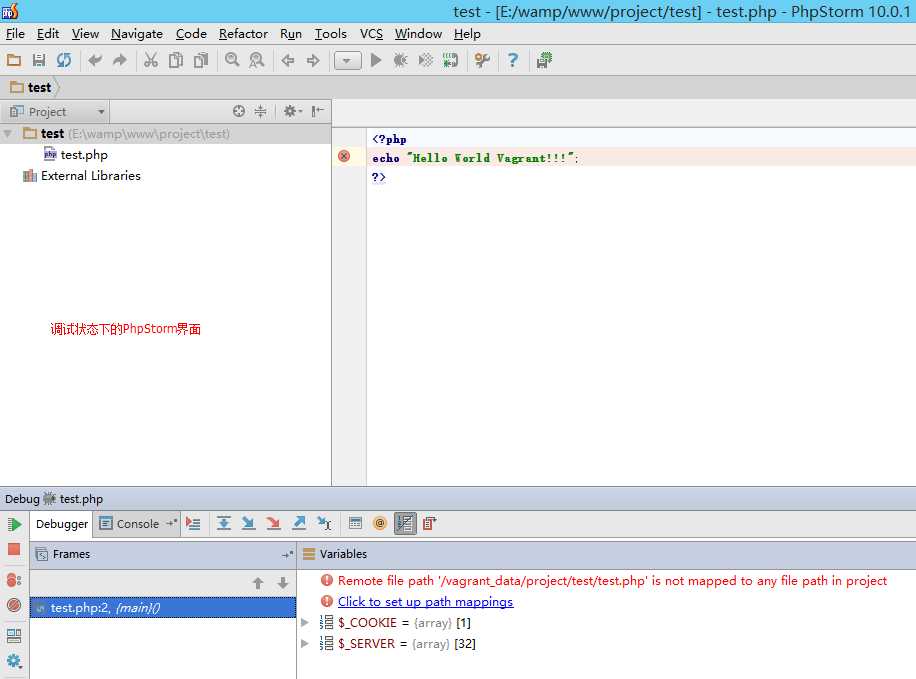Toggle Mute Breakpoints
Image resolution: width=916 pixels, height=679 pixels.
coord(14,605)
